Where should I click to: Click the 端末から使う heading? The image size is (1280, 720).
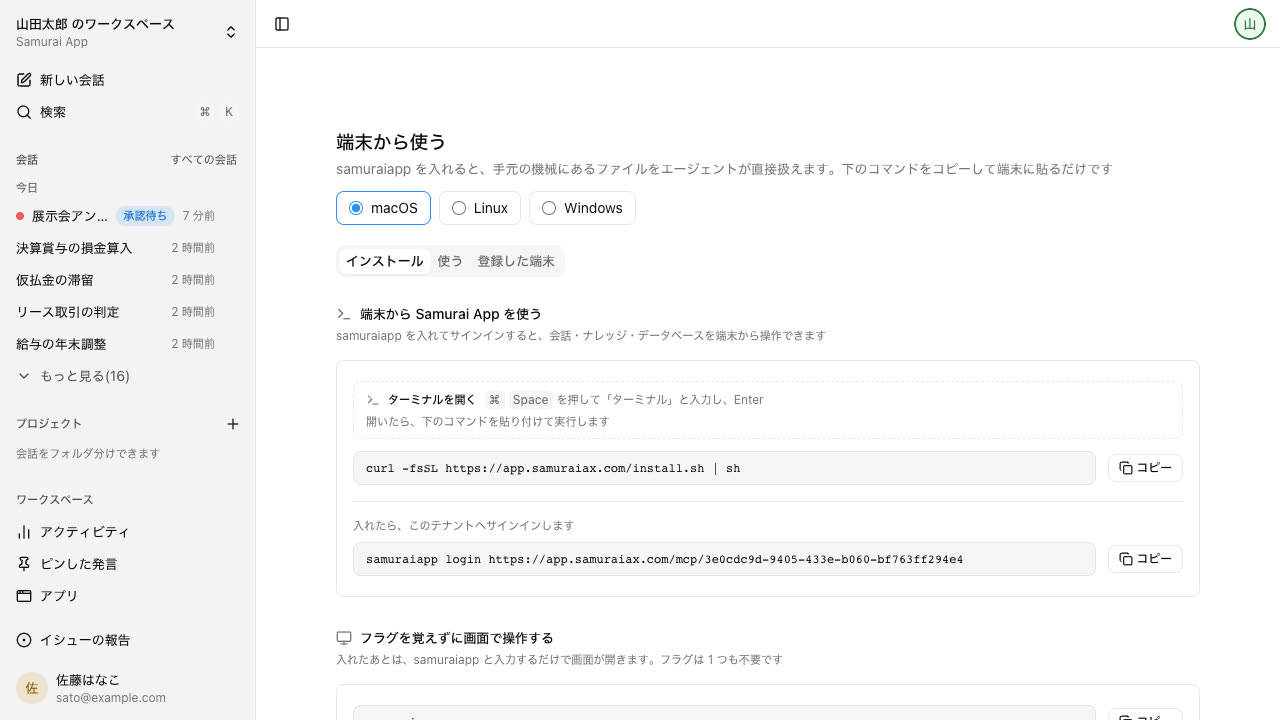pyautogui.click(x=391, y=142)
